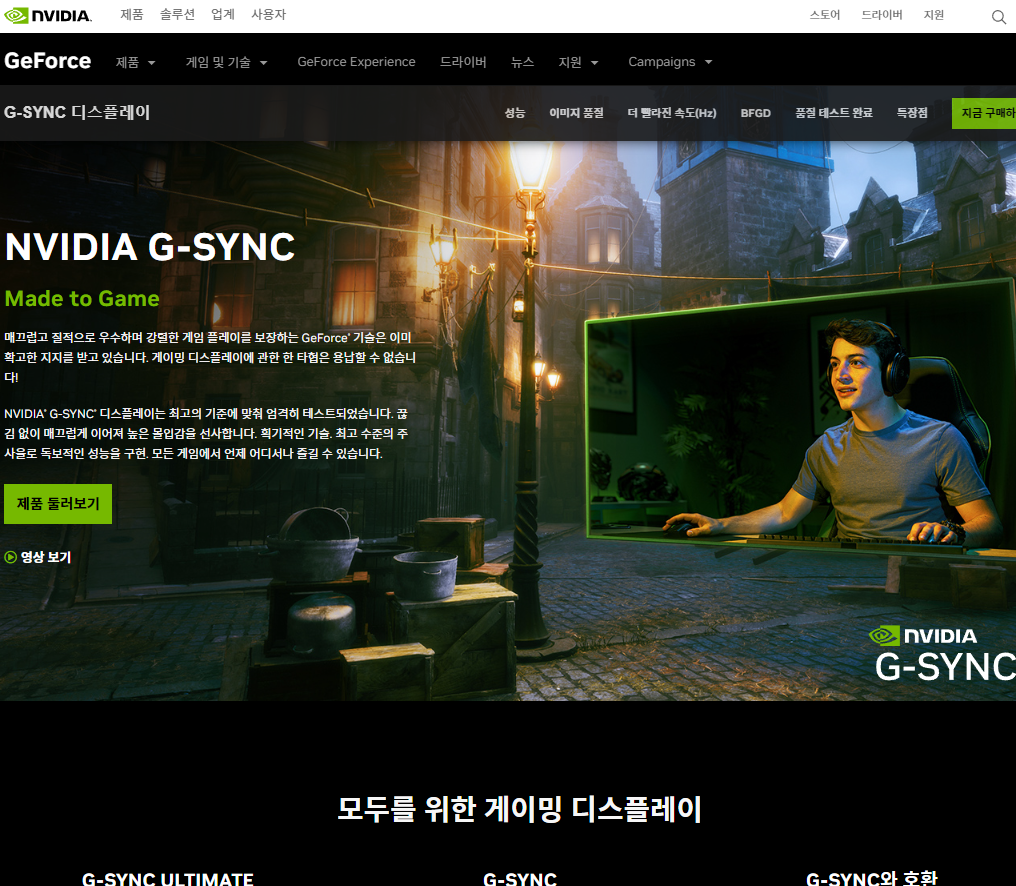Expand the Campaigns dropdown
Viewport: 1016px width, 886px height.
(670, 62)
